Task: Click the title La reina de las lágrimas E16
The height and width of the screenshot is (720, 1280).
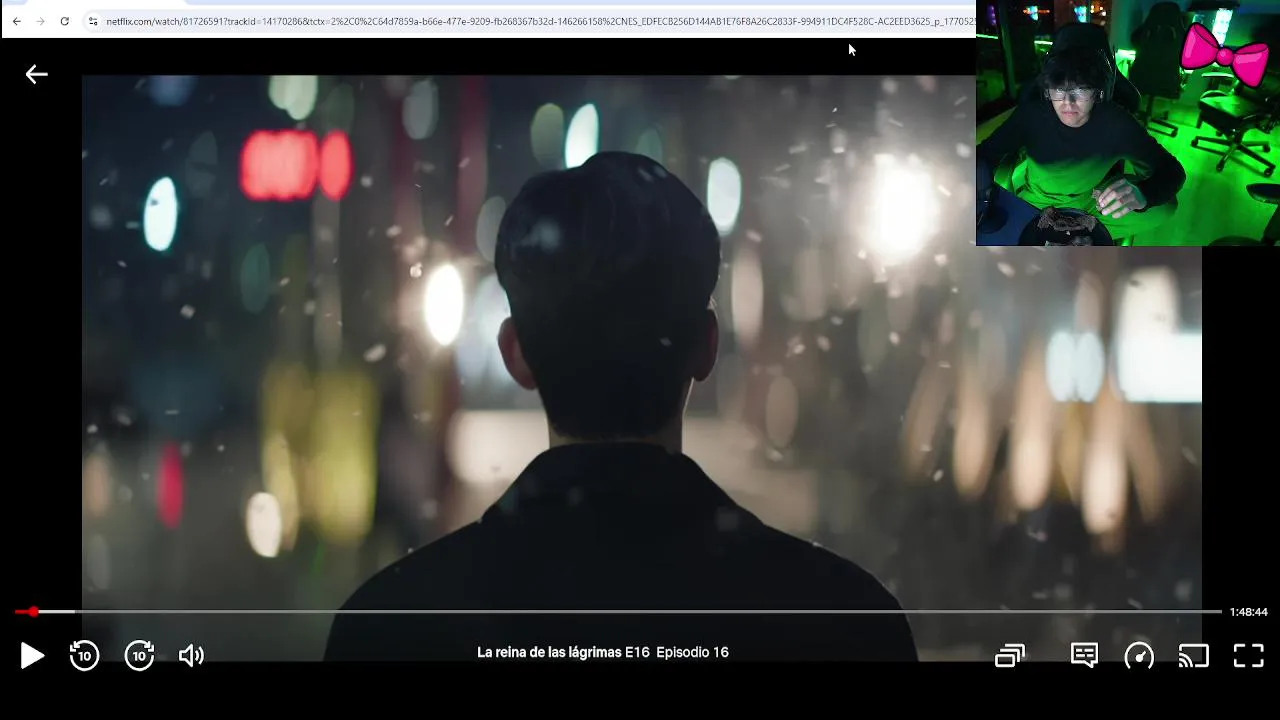Action: point(563,652)
